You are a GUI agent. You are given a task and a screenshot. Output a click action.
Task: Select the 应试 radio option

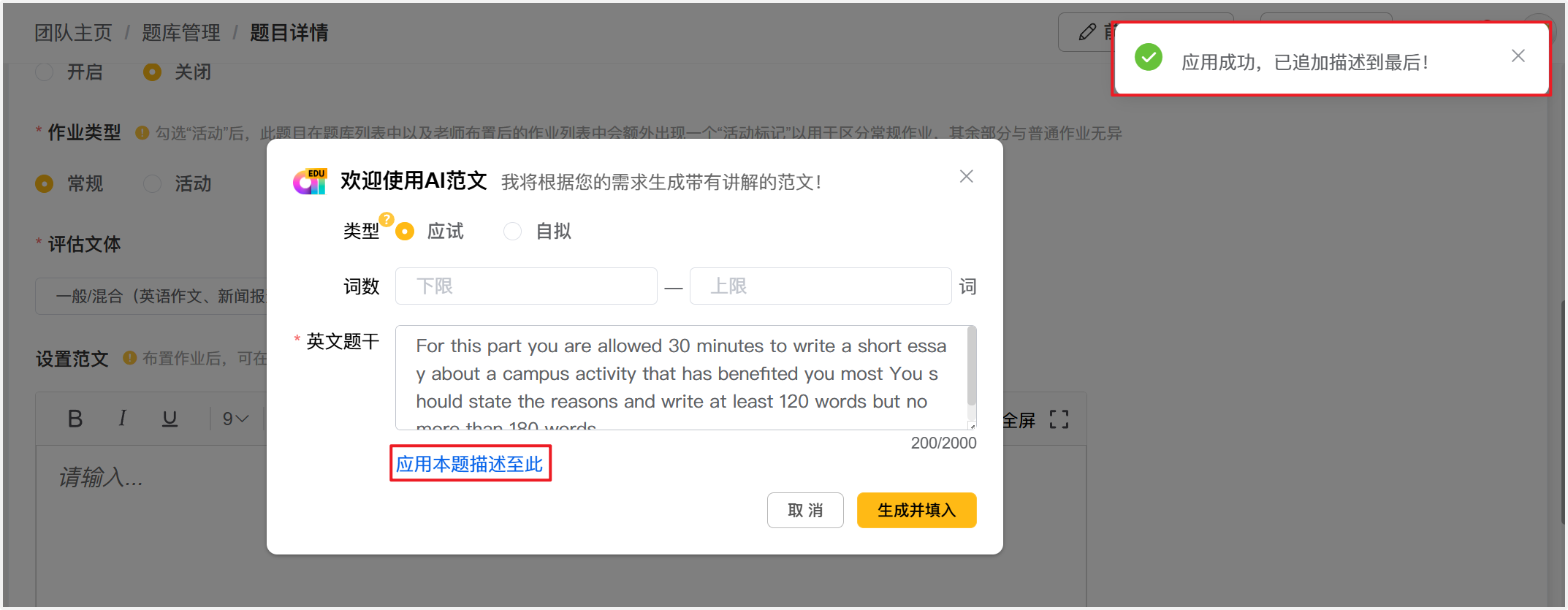coord(405,232)
